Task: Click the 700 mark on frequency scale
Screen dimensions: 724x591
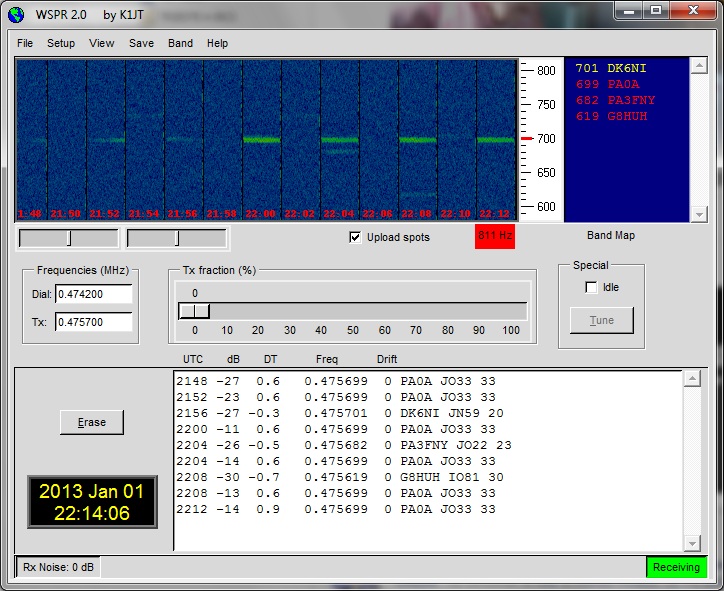Action: click(546, 139)
